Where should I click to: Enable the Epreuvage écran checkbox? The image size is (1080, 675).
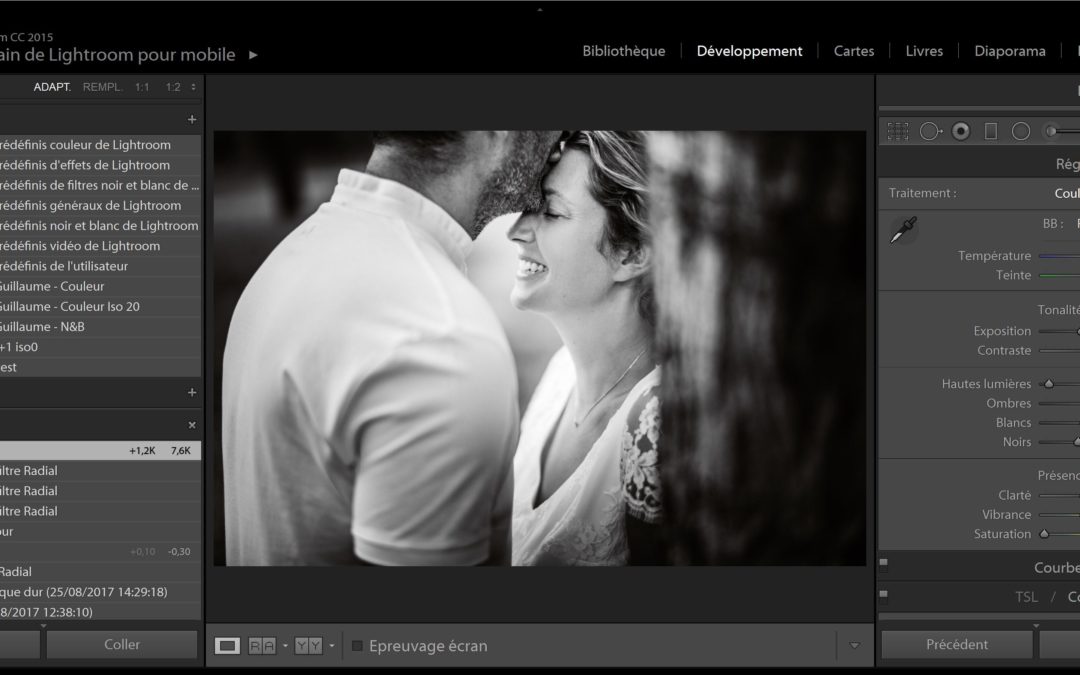(x=357, y=646)
